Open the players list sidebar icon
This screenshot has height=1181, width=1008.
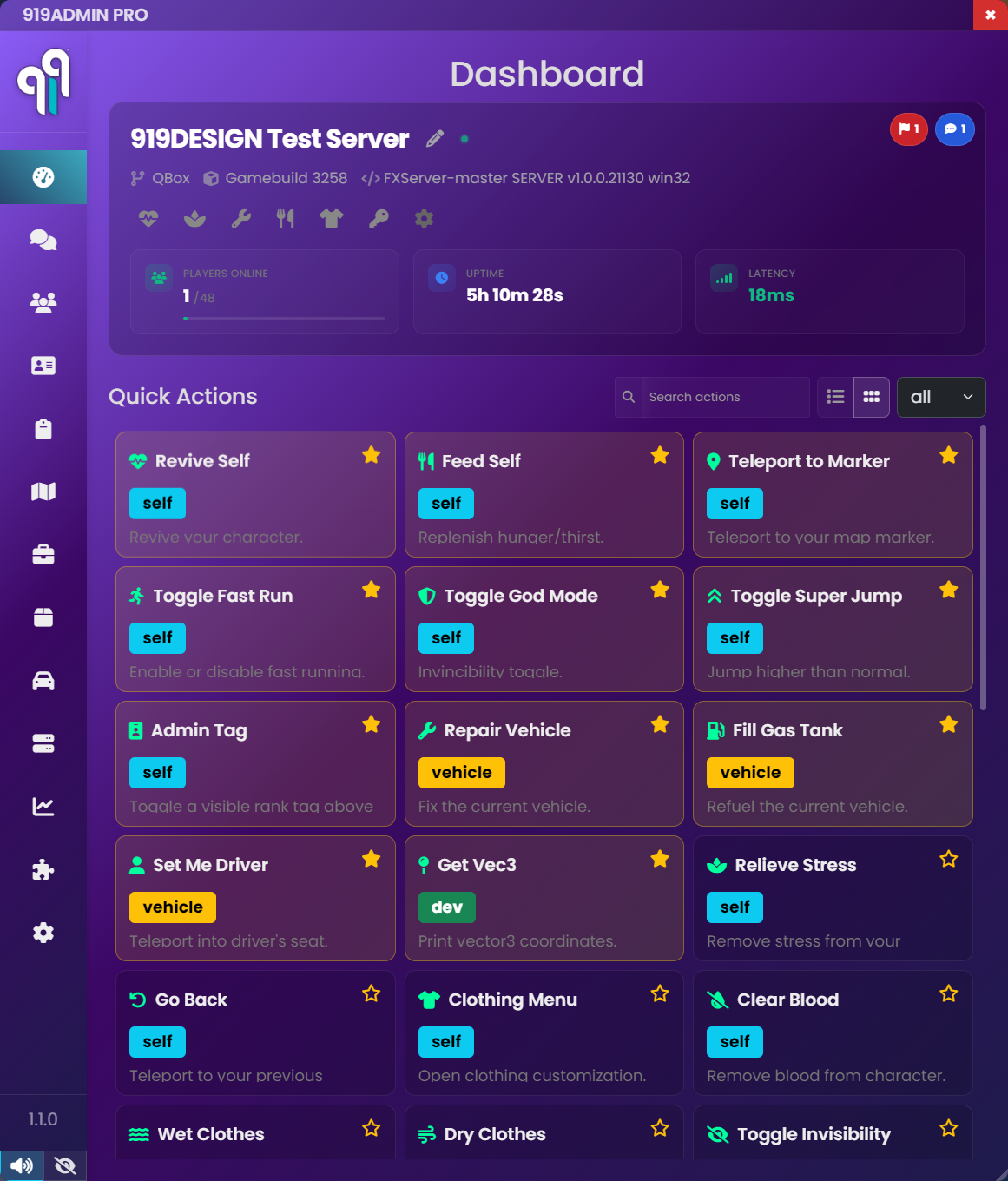coord(43,302)
